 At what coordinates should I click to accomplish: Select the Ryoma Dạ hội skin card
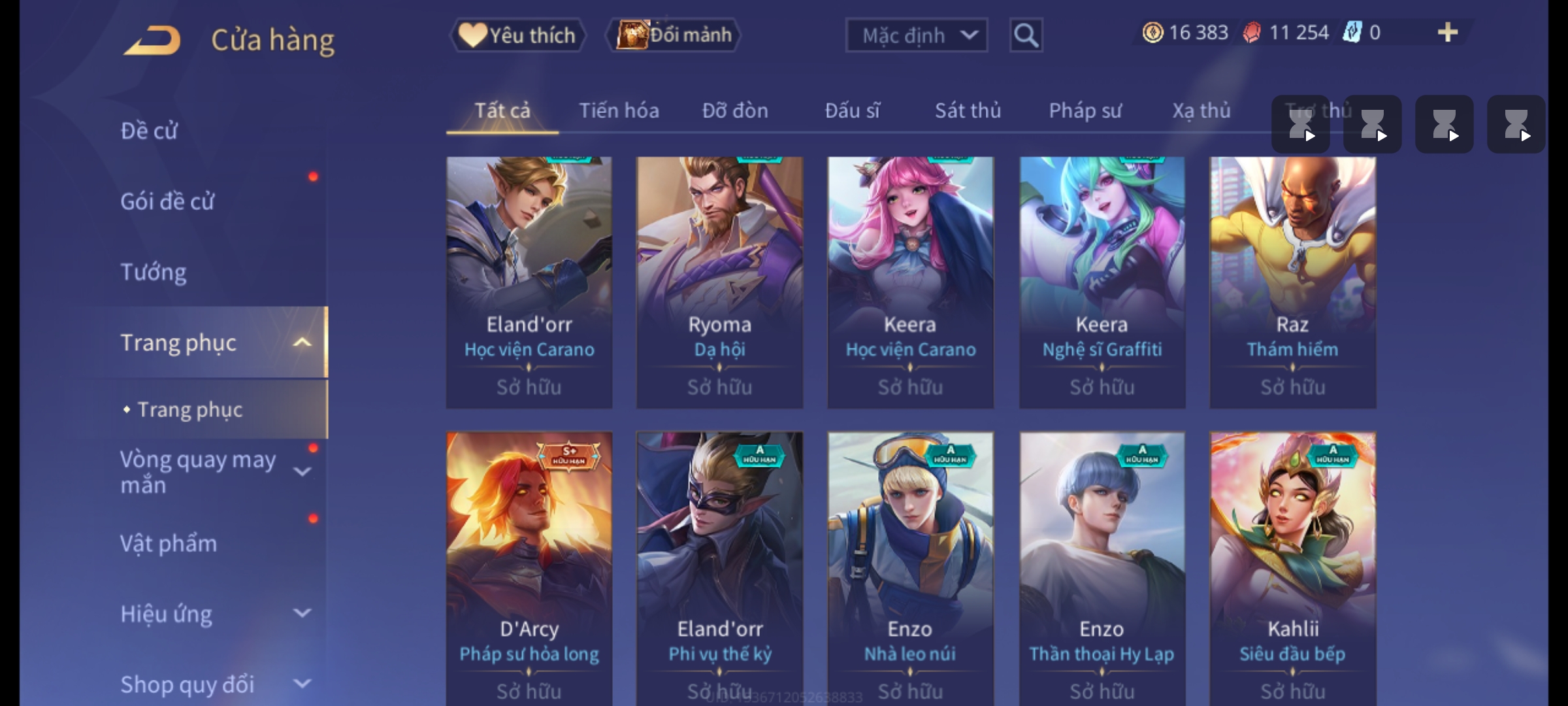(x=719, y=282)
